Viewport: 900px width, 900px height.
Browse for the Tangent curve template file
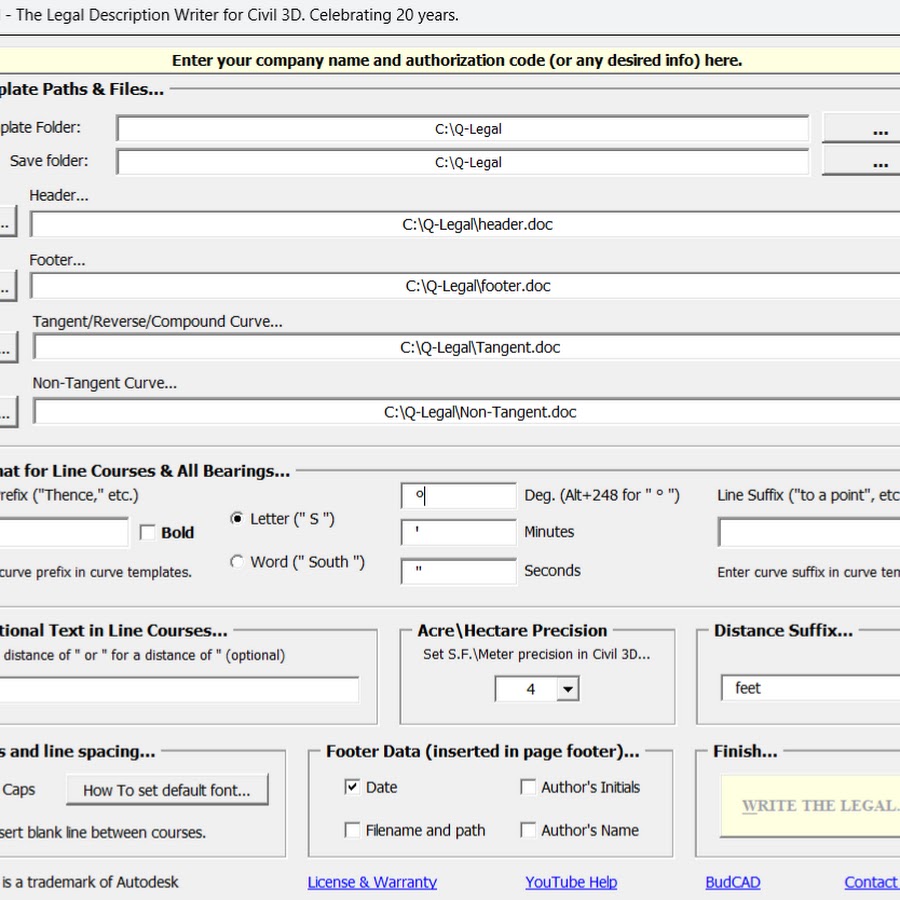pos(8,347)
